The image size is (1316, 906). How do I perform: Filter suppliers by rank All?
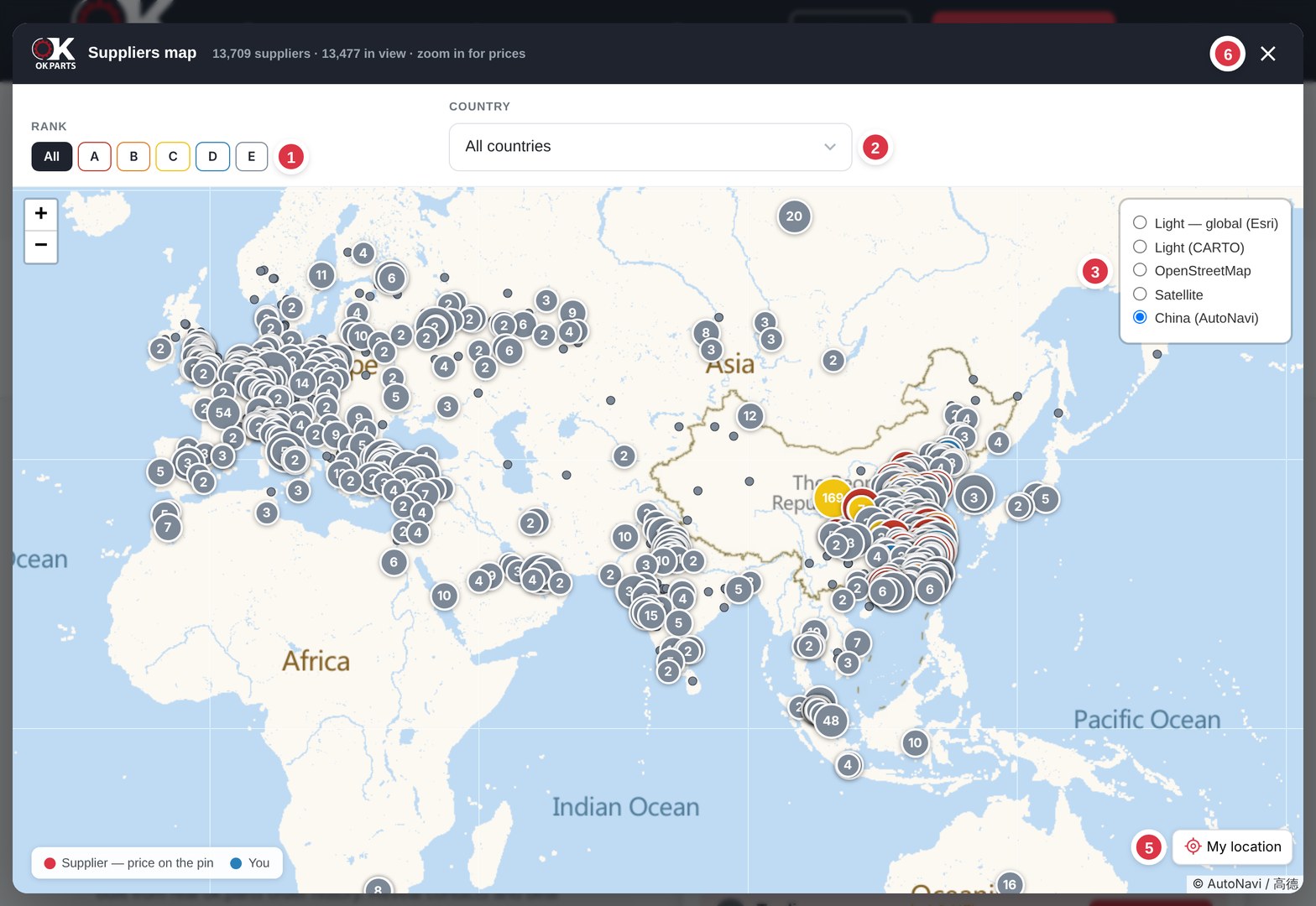[x=52, y=157]
